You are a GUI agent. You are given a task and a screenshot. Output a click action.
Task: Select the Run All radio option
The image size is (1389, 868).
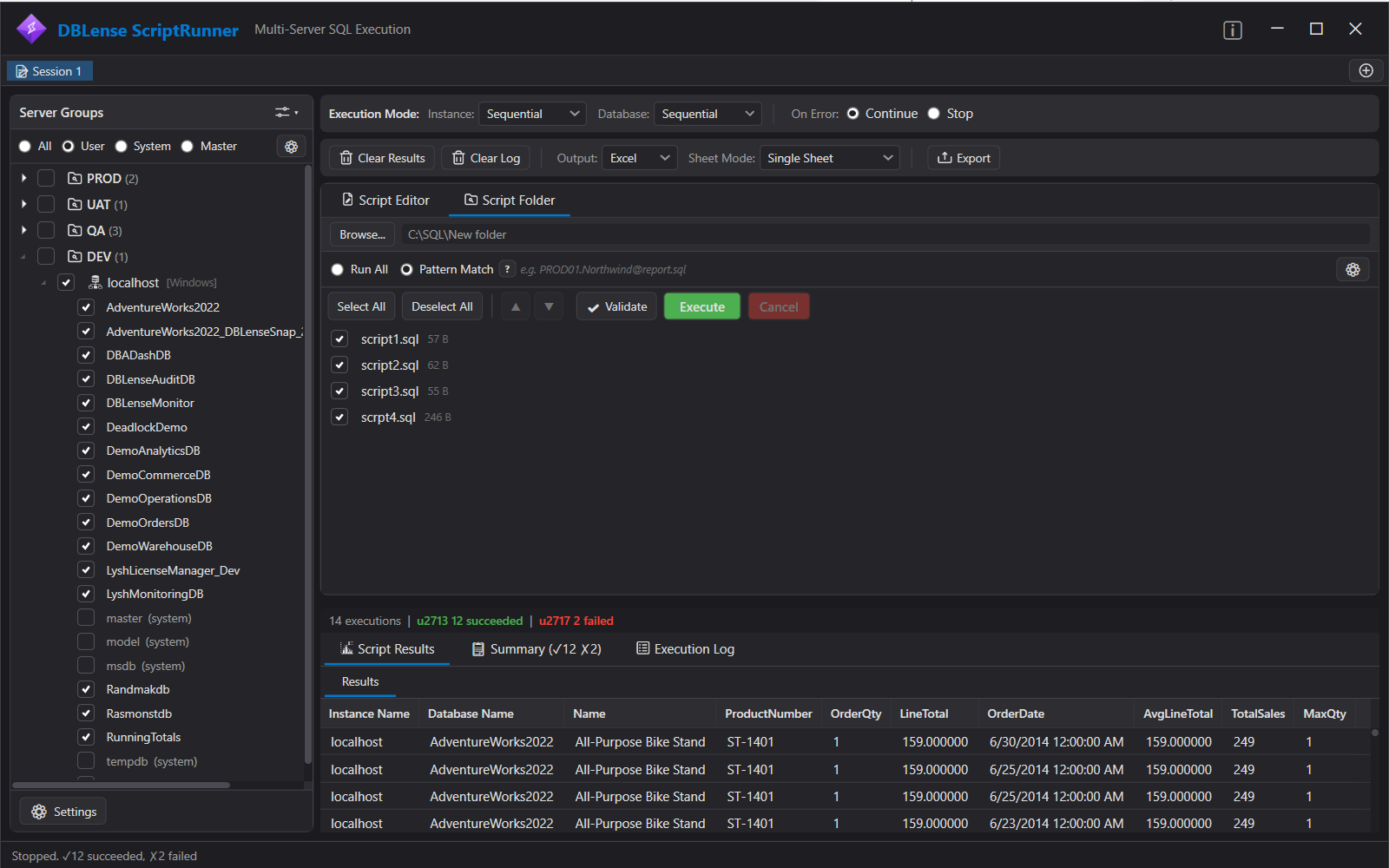coord(338,270)
